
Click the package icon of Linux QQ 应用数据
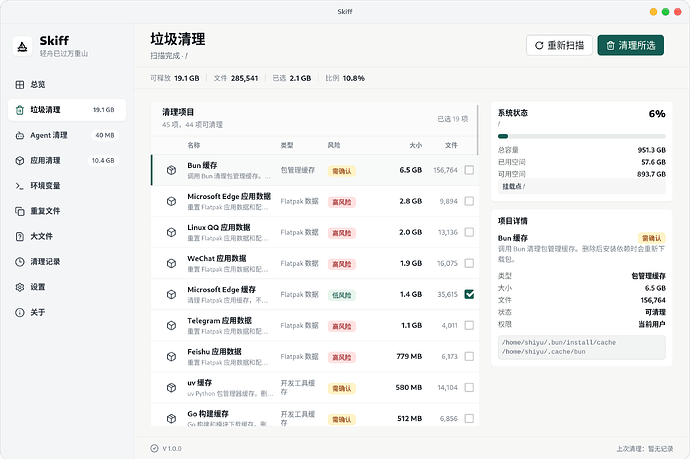172,232
